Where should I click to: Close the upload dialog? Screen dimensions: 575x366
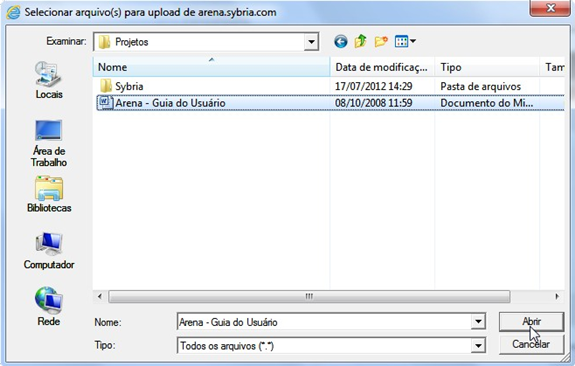(x=550, y=8)
